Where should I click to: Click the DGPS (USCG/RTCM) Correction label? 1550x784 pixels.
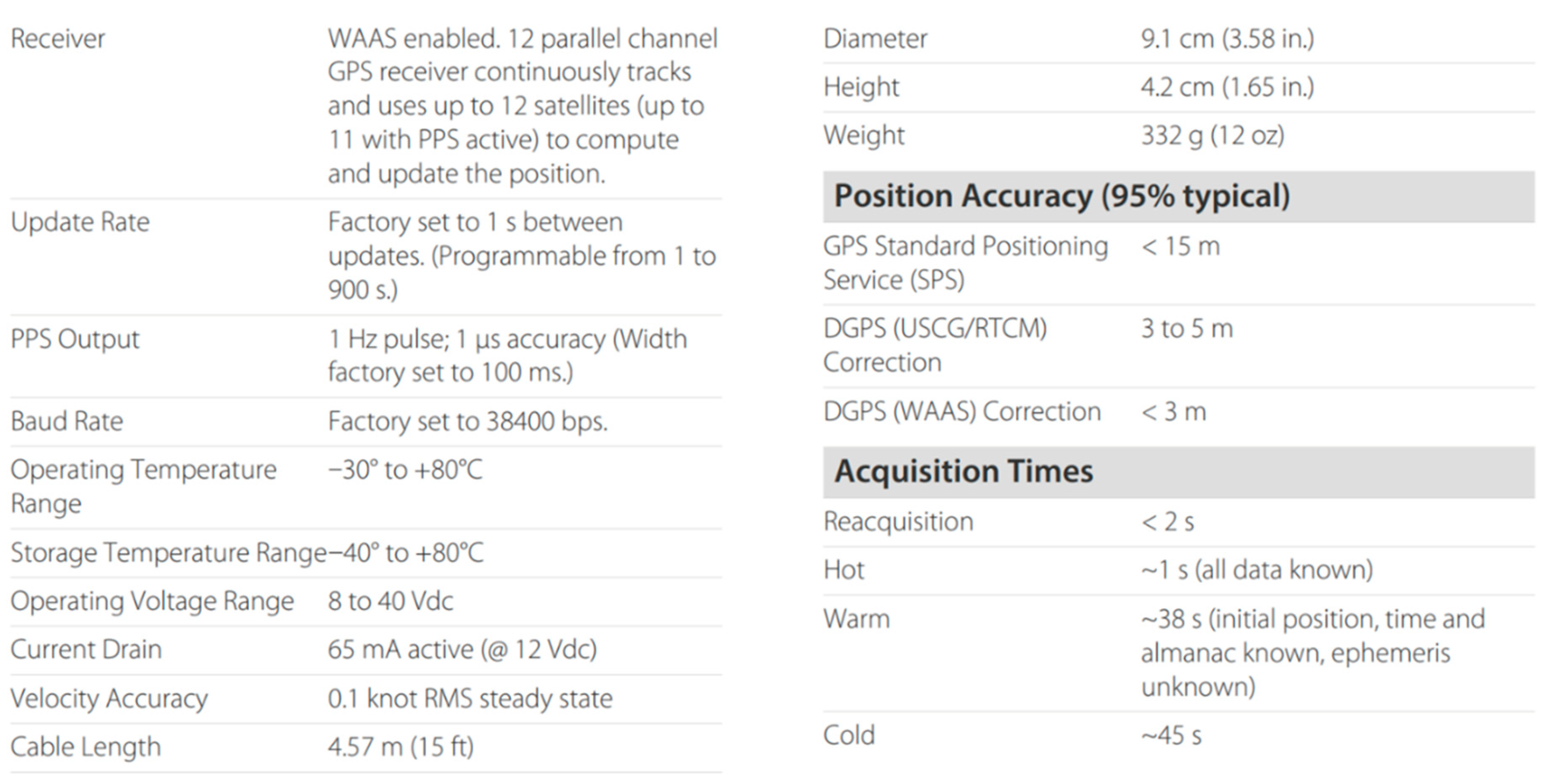click(x=935, y=345)
